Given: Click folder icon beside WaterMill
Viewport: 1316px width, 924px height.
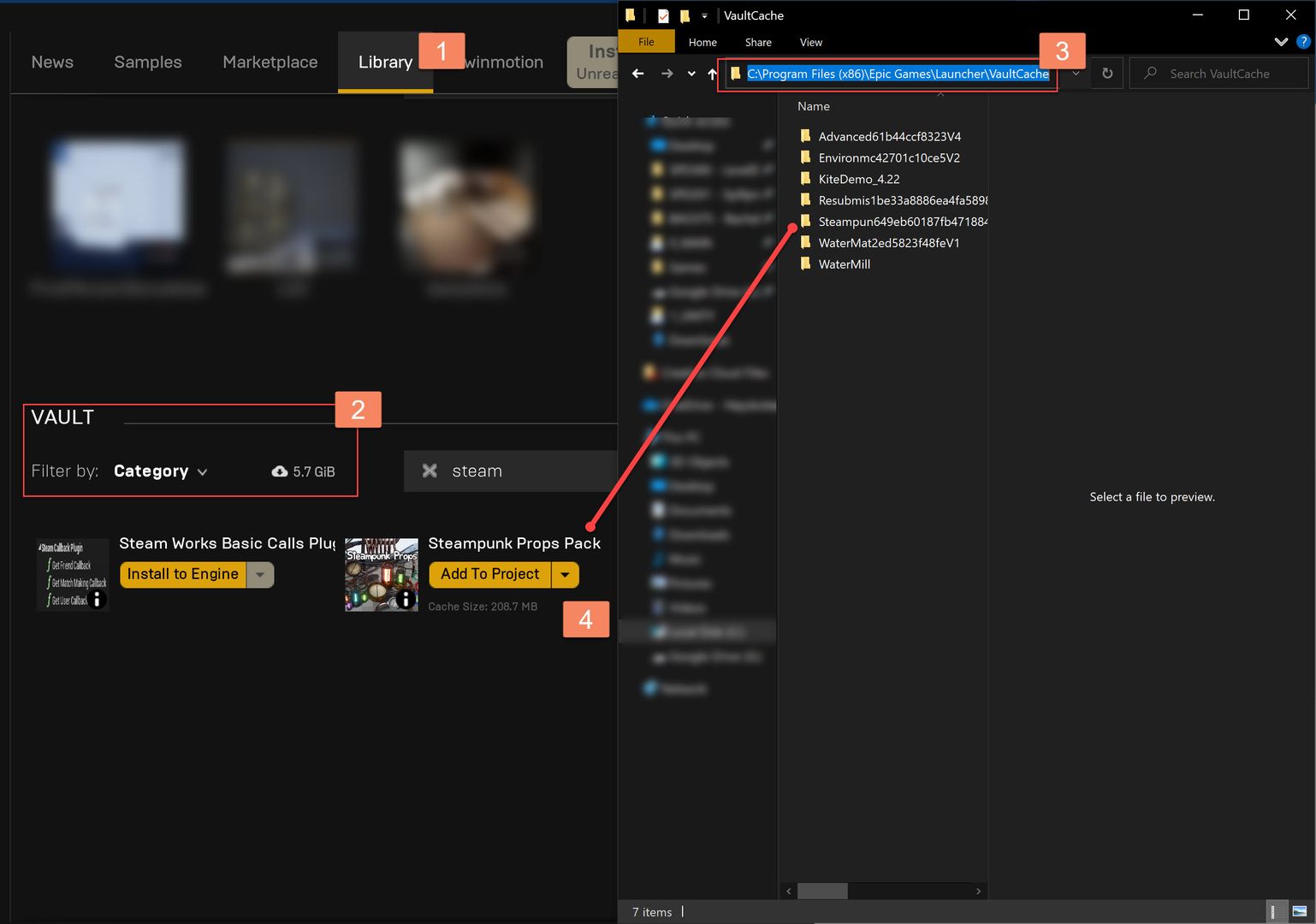Looking at the screenshot, I should tap(805, 264).
